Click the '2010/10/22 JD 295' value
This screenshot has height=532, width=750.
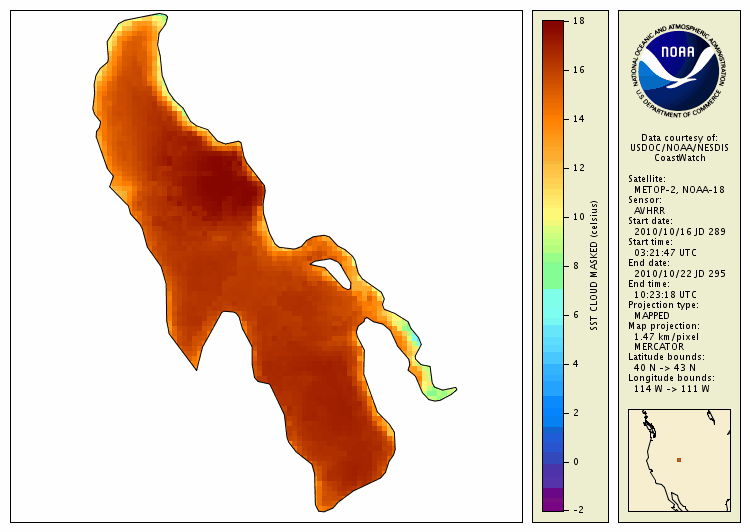(680, 274)
